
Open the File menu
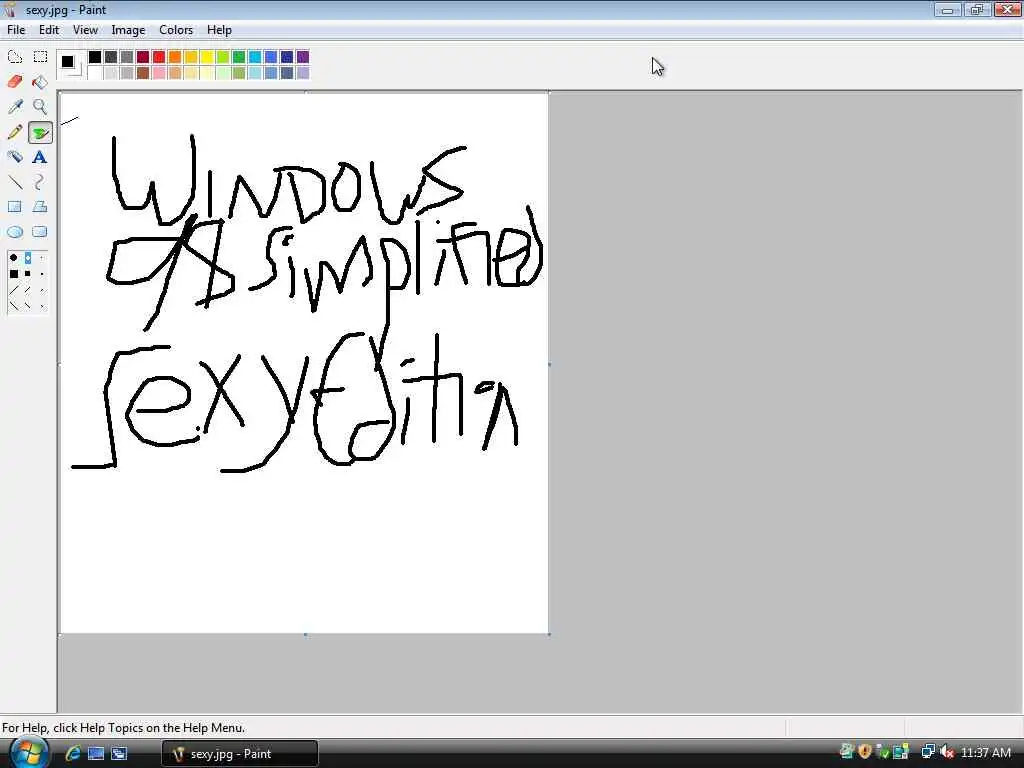click(x=16, y=30)
